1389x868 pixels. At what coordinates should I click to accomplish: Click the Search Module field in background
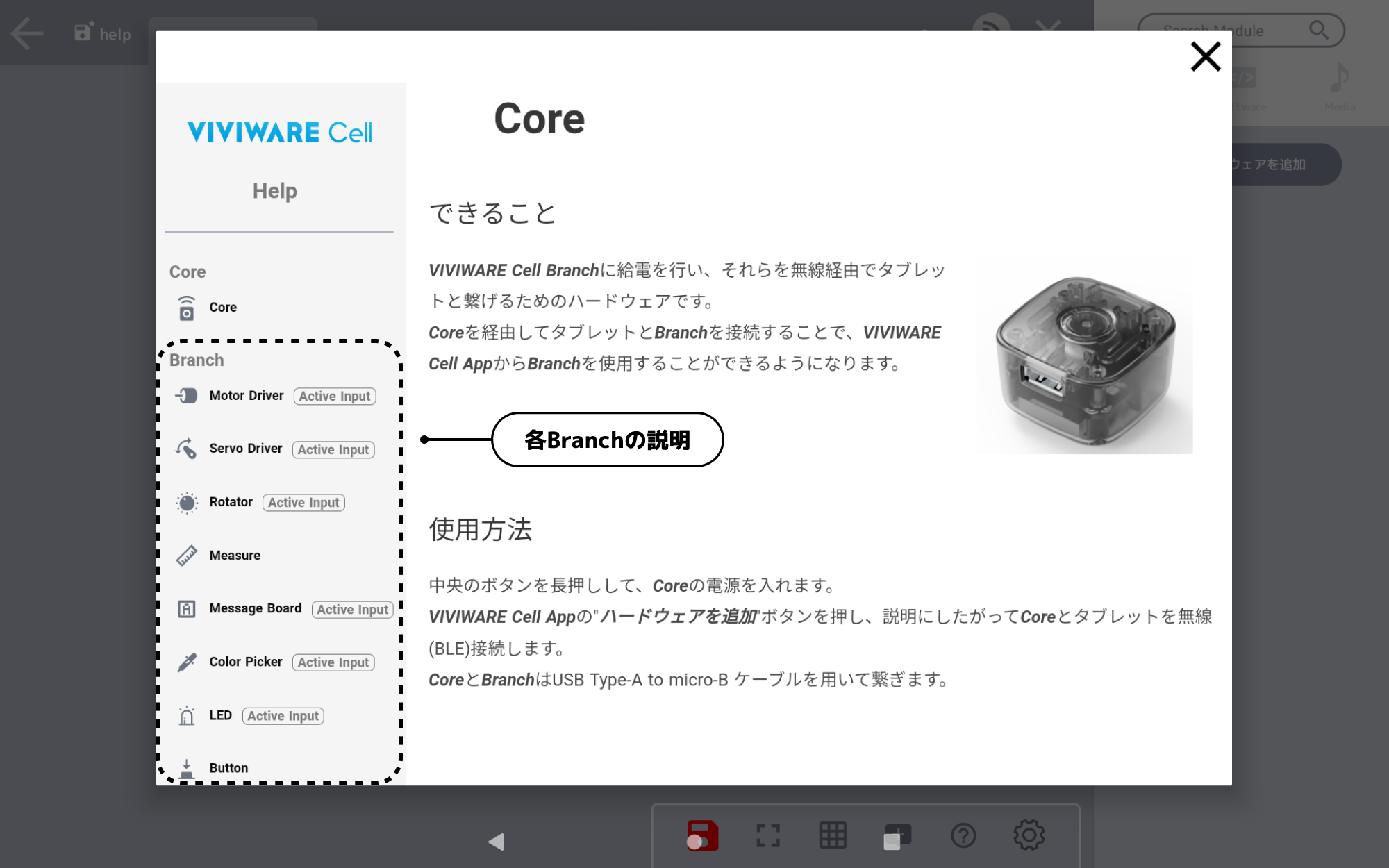pyautogui.click(x=1240, y=31)
